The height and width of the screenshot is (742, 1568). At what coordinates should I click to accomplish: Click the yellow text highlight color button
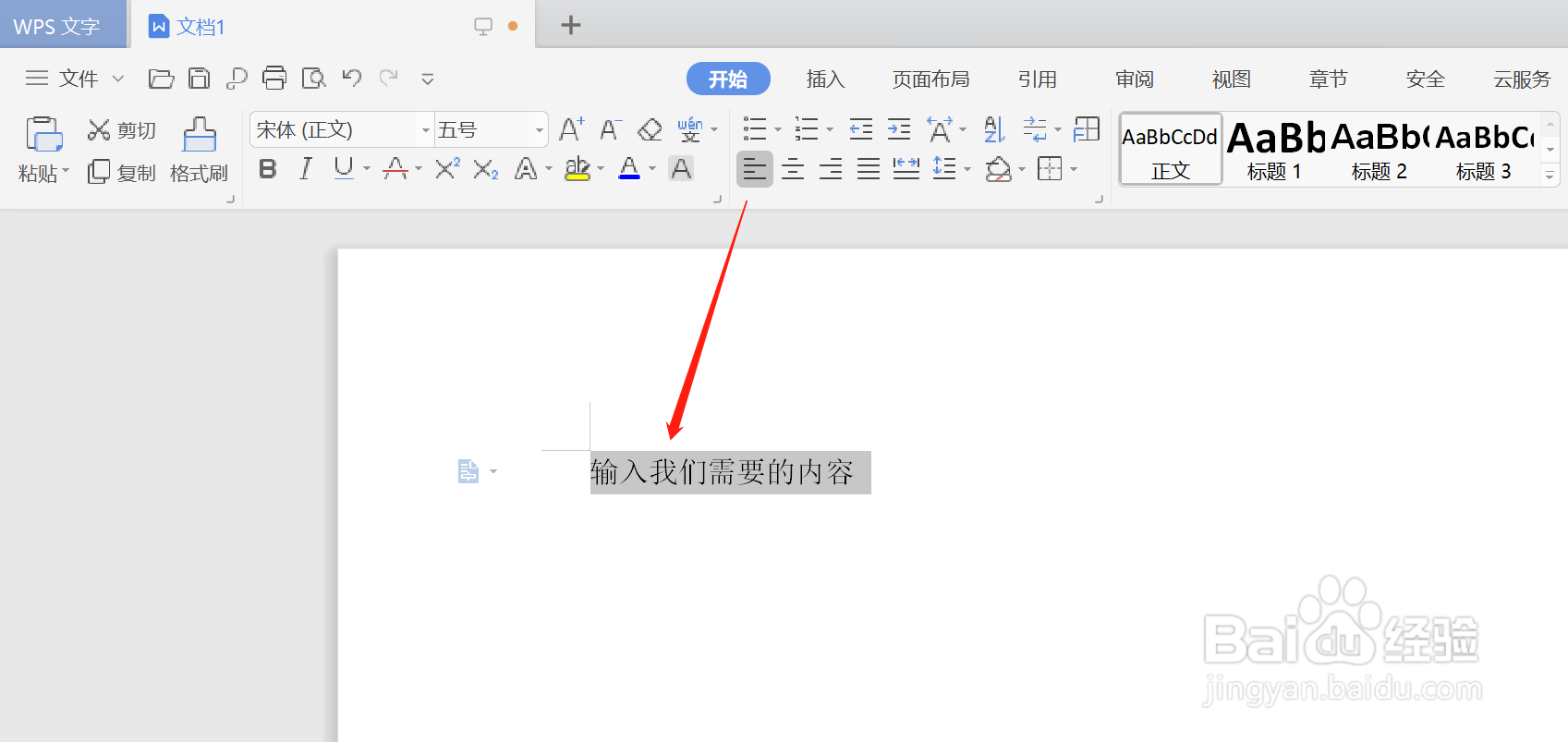(x=577, y=169)
